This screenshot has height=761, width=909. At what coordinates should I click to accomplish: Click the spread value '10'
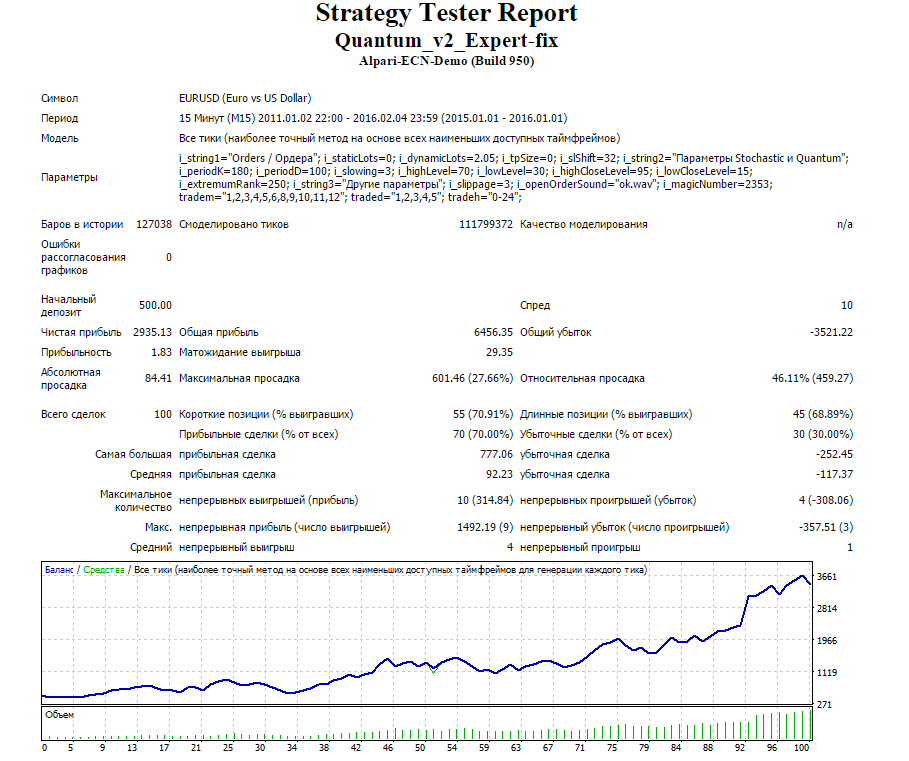point(847,305)
